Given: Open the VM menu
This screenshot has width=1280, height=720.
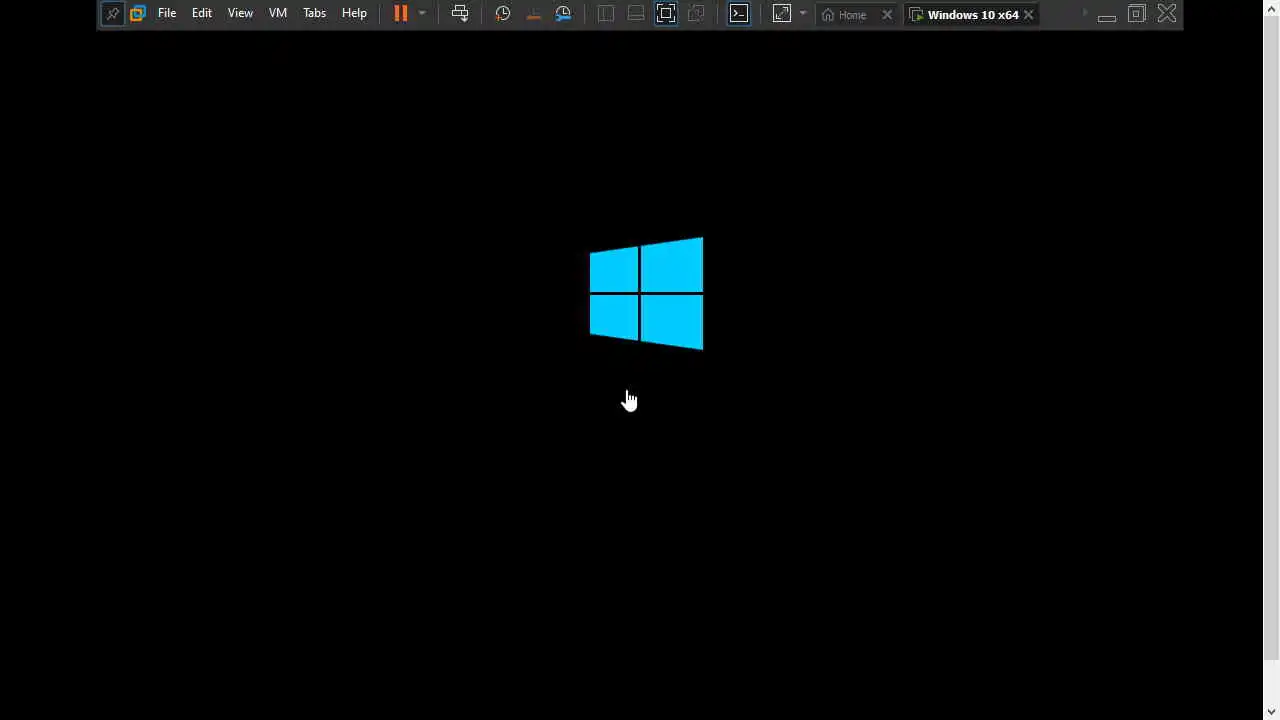Looking at the screenshot, I should pyautogui.click(x=278, y=13).
